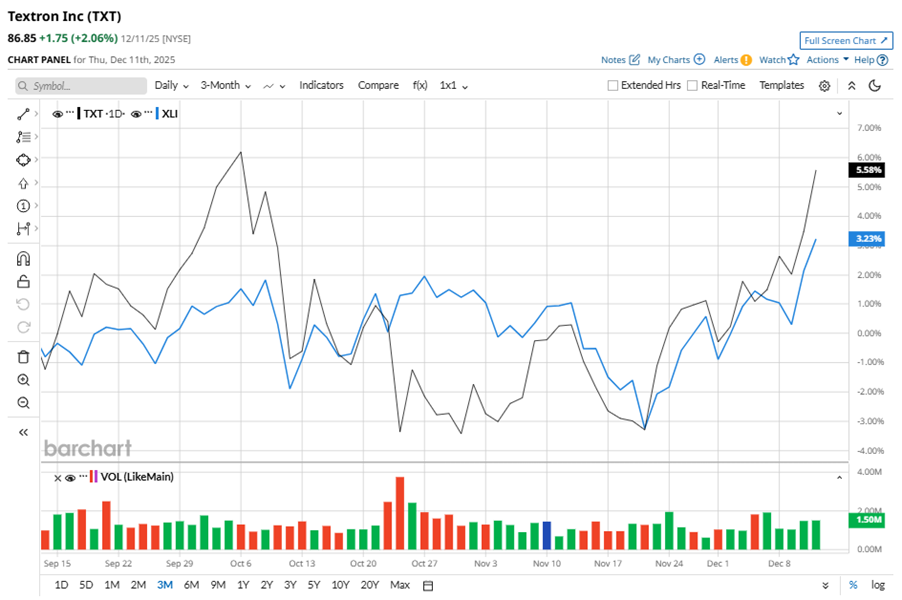902x600 pixels.
Task: Open the chart type line dropdown
Action: (274, 86)
